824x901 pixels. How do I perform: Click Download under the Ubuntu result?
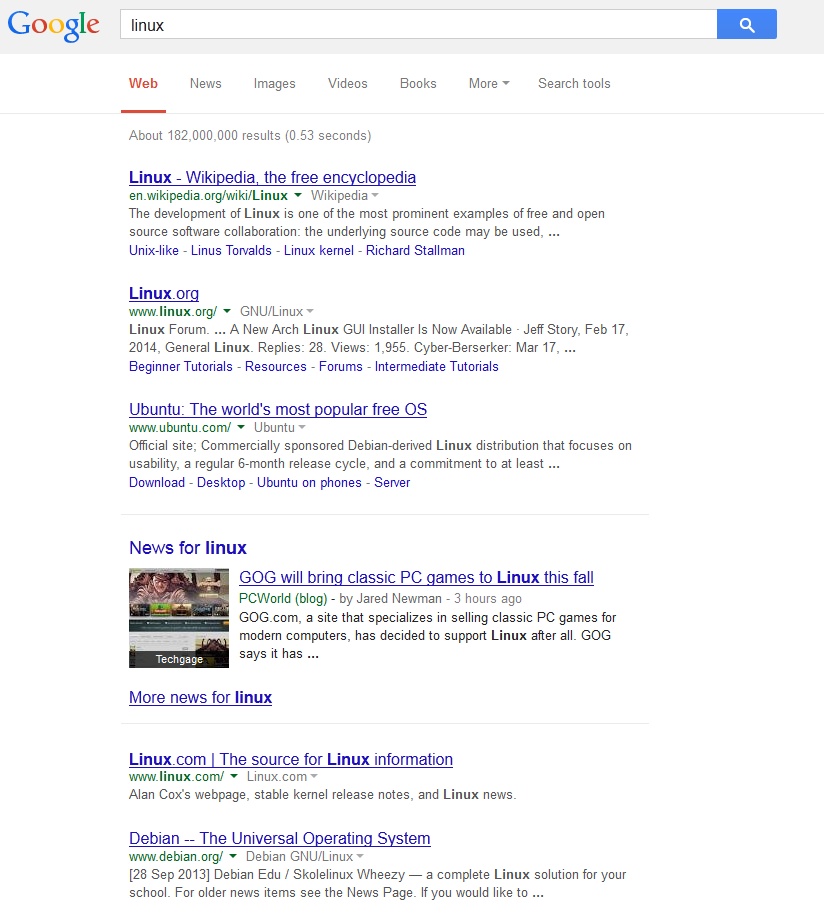156,482
